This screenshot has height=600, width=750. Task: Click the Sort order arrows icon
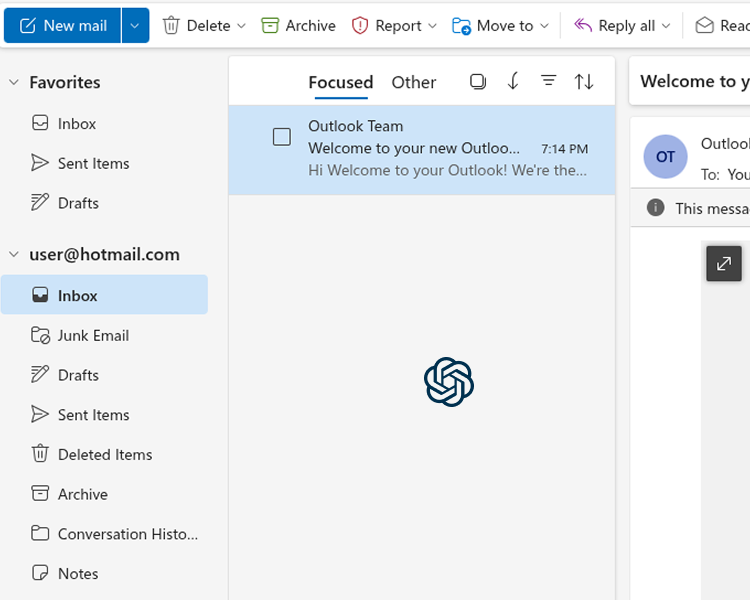pyautogui.click(x=584, y=82)
